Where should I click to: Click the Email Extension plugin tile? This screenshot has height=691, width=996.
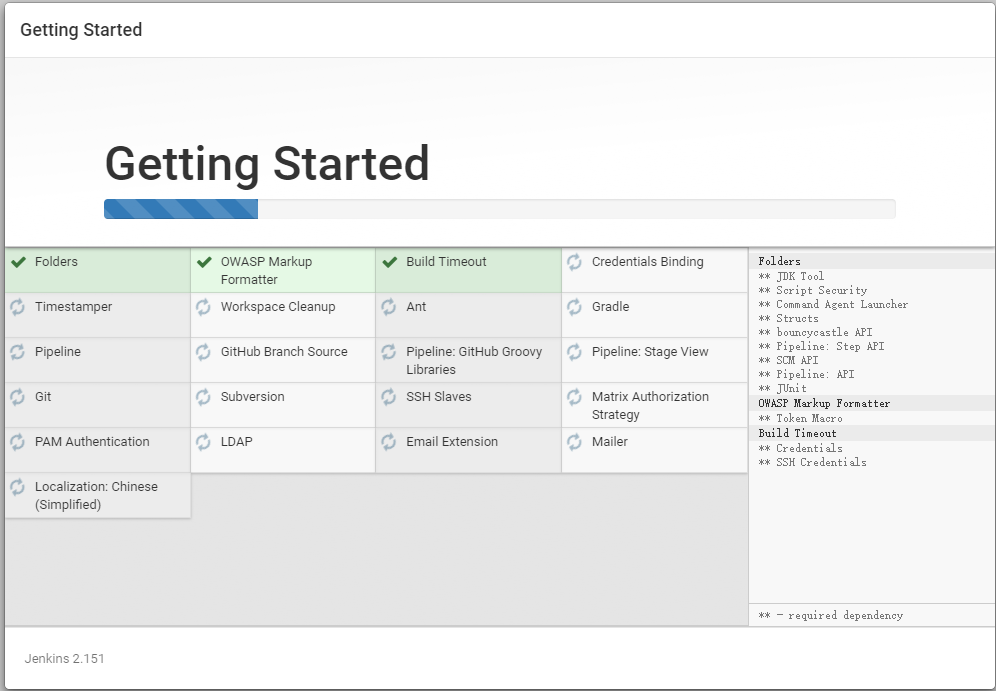pyautogui.click(x=469, y=450)
